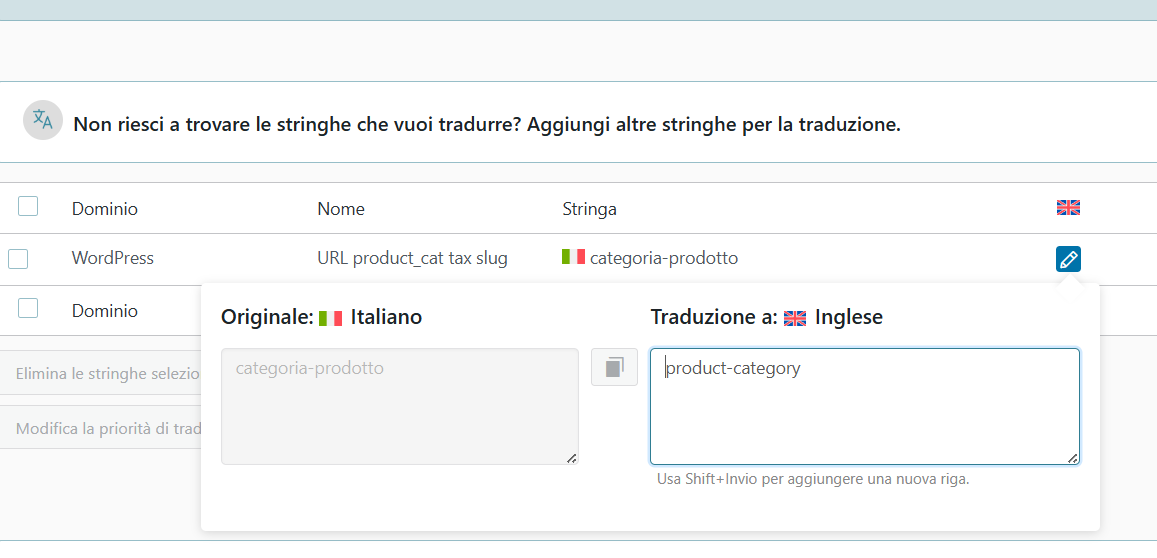Click the Italian flag next to Originale
This screenshot has height=558, width=1157.
click(x=331, y=318)
